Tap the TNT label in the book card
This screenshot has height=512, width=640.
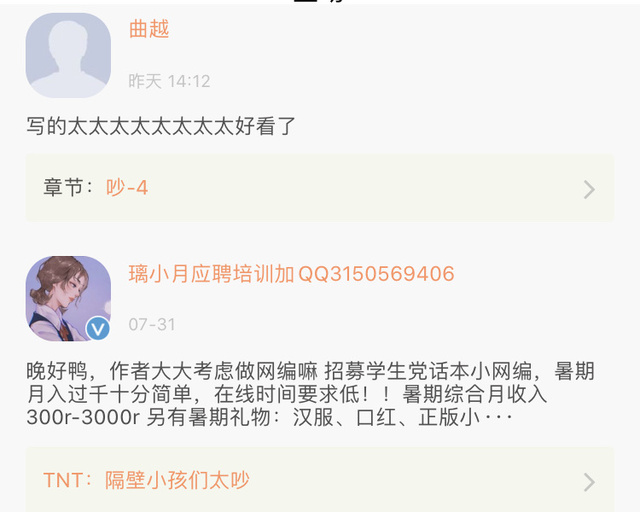[x=63, y=480]
